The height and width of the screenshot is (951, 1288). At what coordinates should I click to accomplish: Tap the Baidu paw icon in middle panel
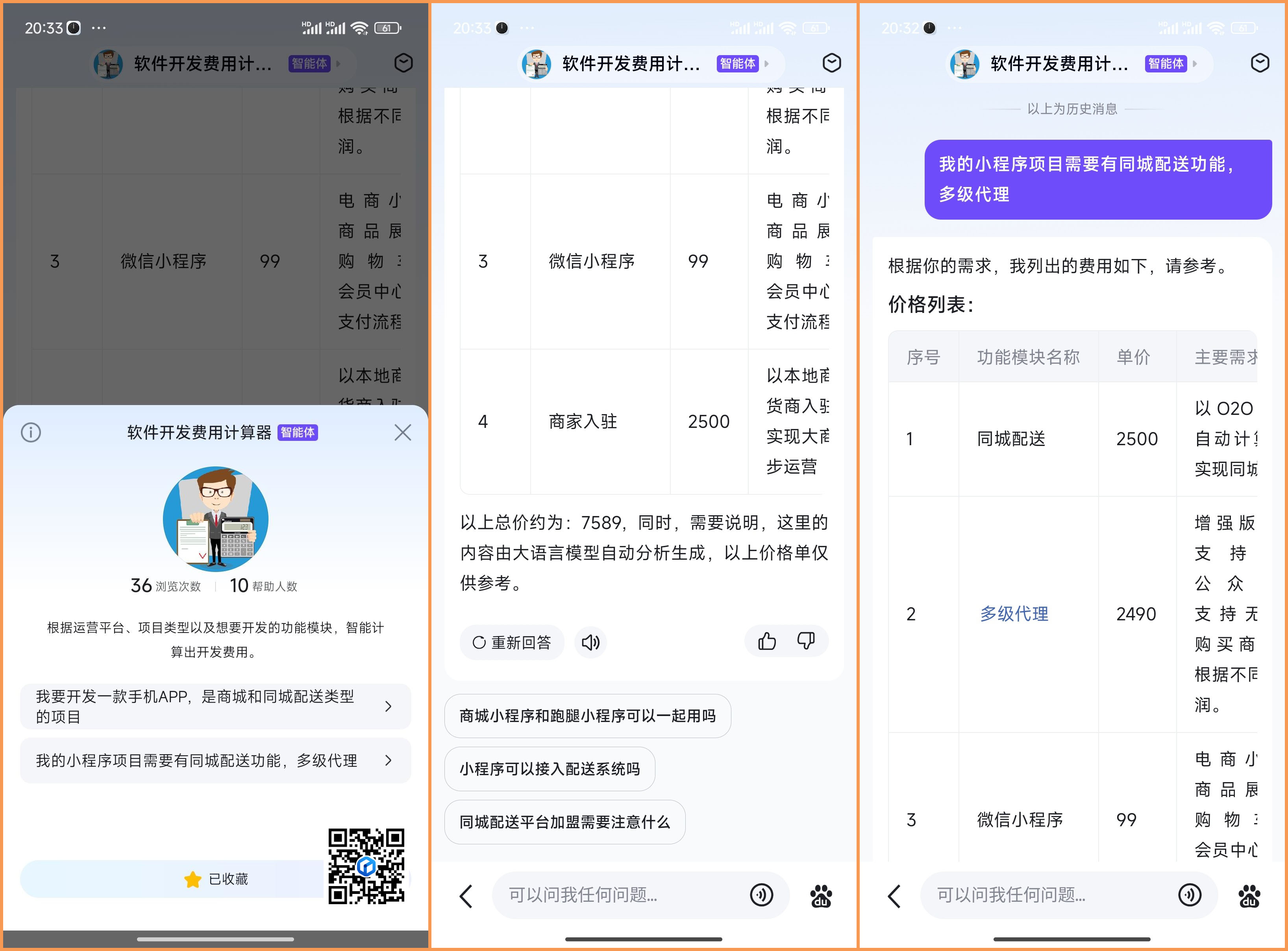point(821,896)
